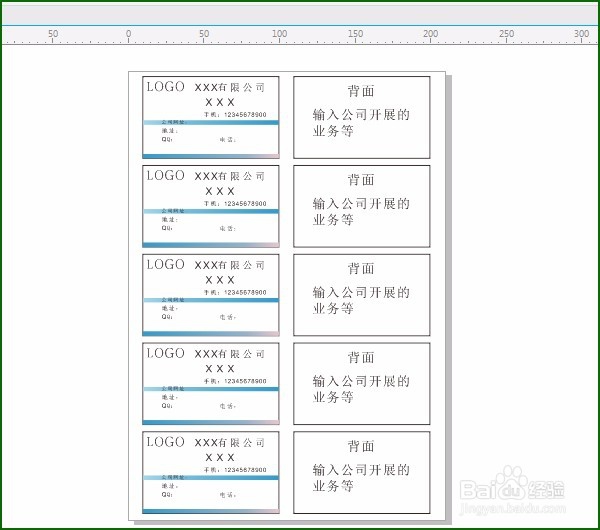Select '输入公司开展的业务等' text in the top back card

(361, 123)
